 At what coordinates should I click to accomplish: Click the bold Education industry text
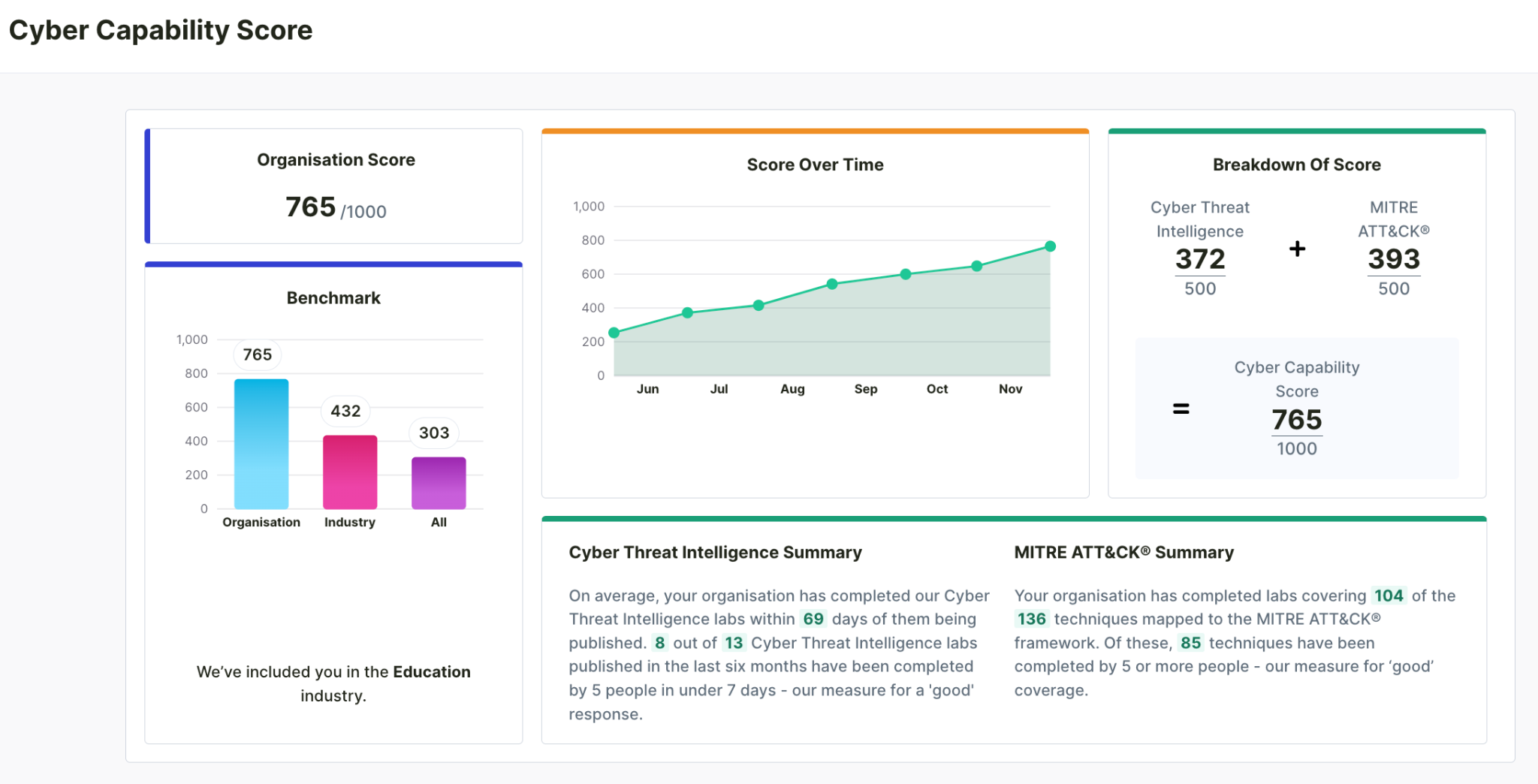[432, 671]
